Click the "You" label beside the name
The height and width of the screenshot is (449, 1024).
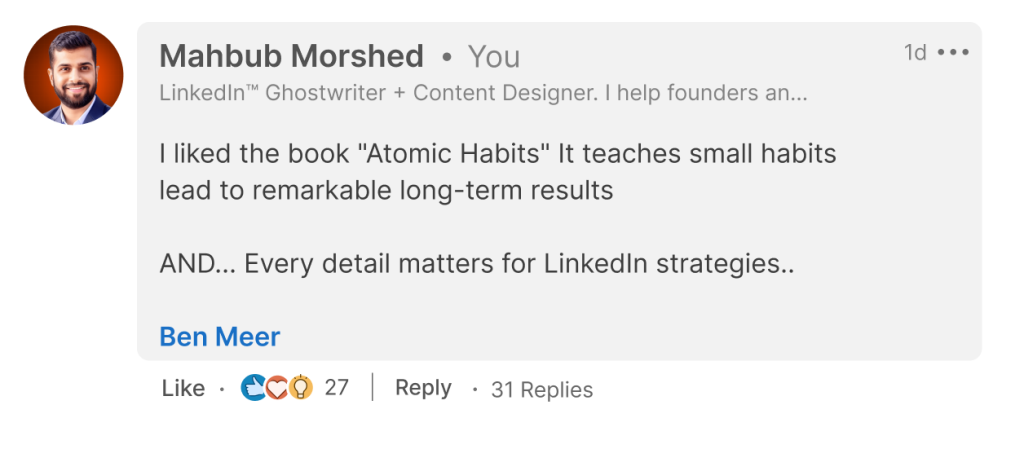[x=494, y=57]
